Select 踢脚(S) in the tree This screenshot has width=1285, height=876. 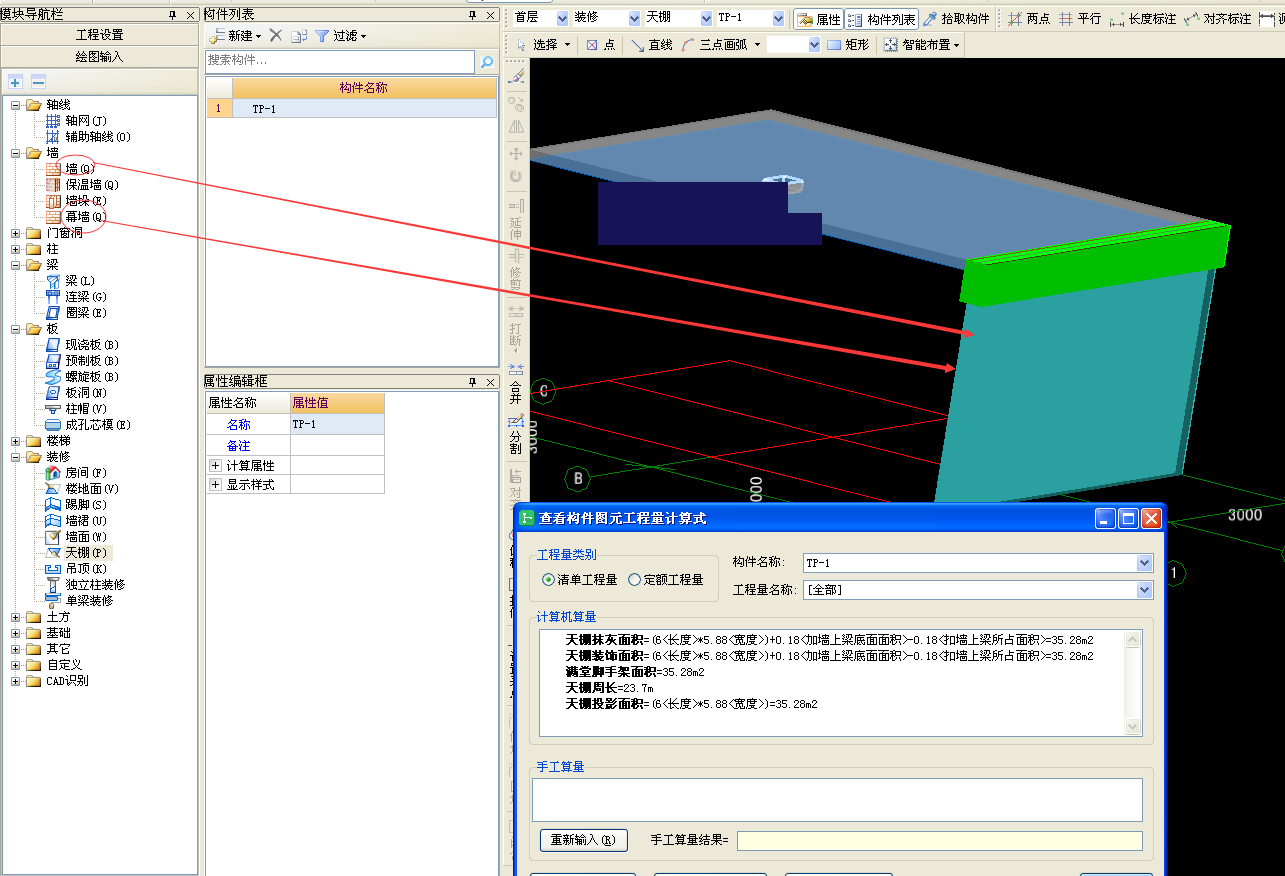86,504
